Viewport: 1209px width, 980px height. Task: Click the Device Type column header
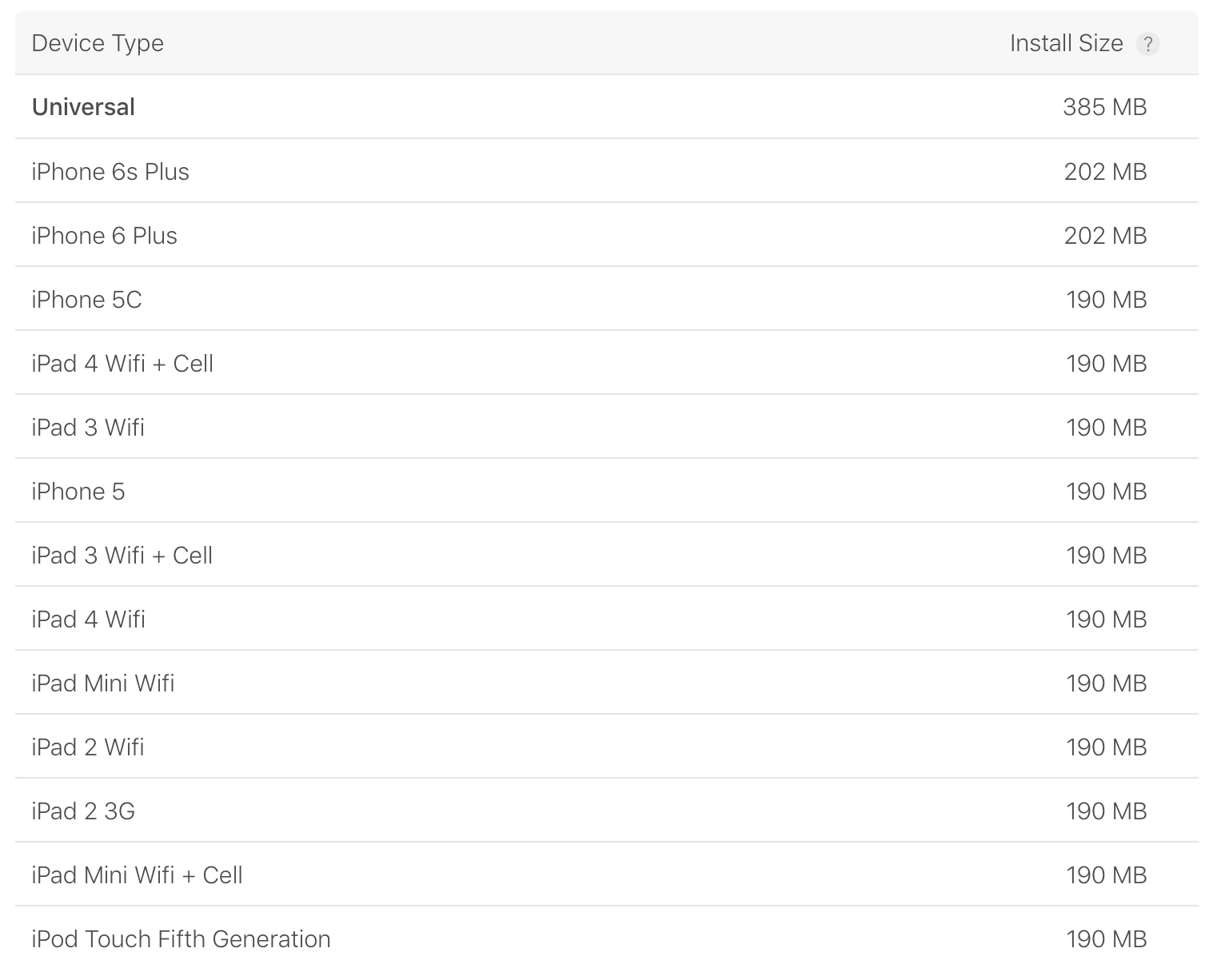[98, 43]
